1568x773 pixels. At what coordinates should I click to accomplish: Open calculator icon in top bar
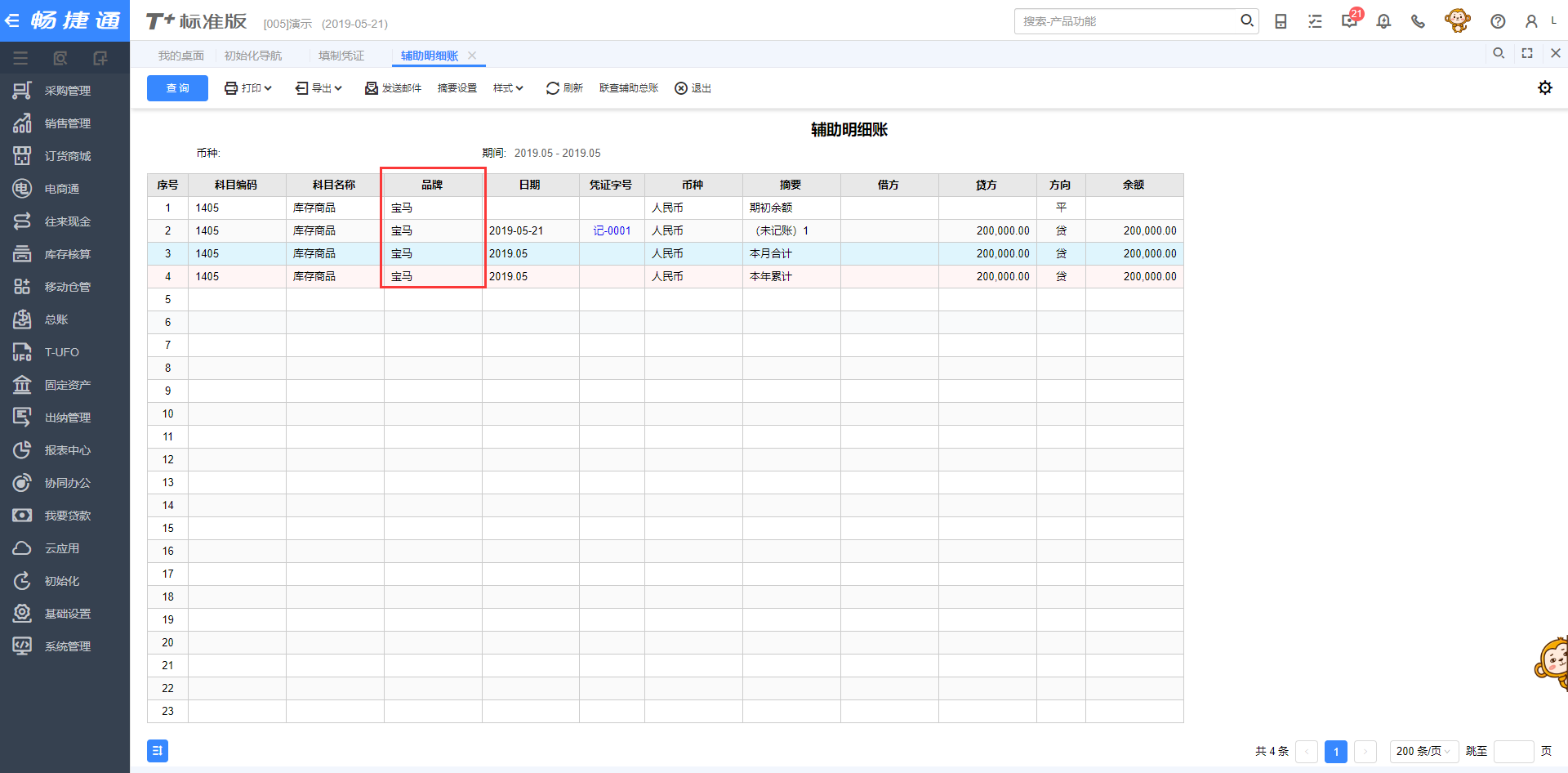click(1281, 21)
